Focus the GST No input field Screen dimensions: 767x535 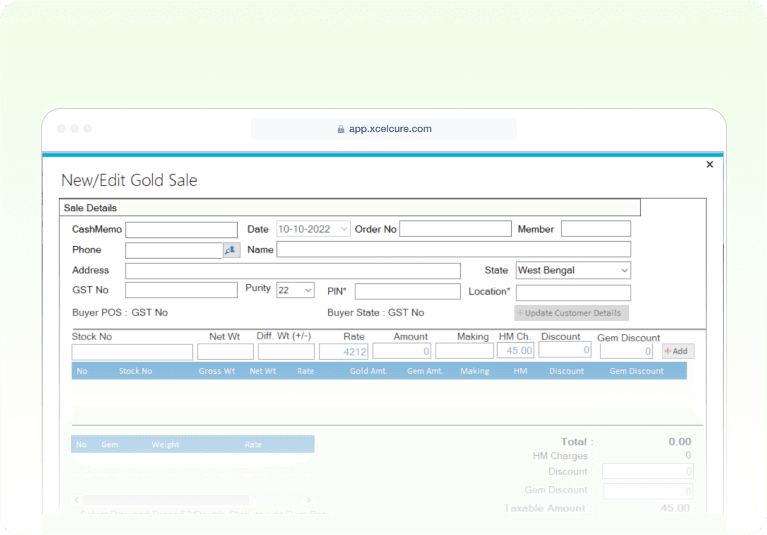[x=181, y=290]
